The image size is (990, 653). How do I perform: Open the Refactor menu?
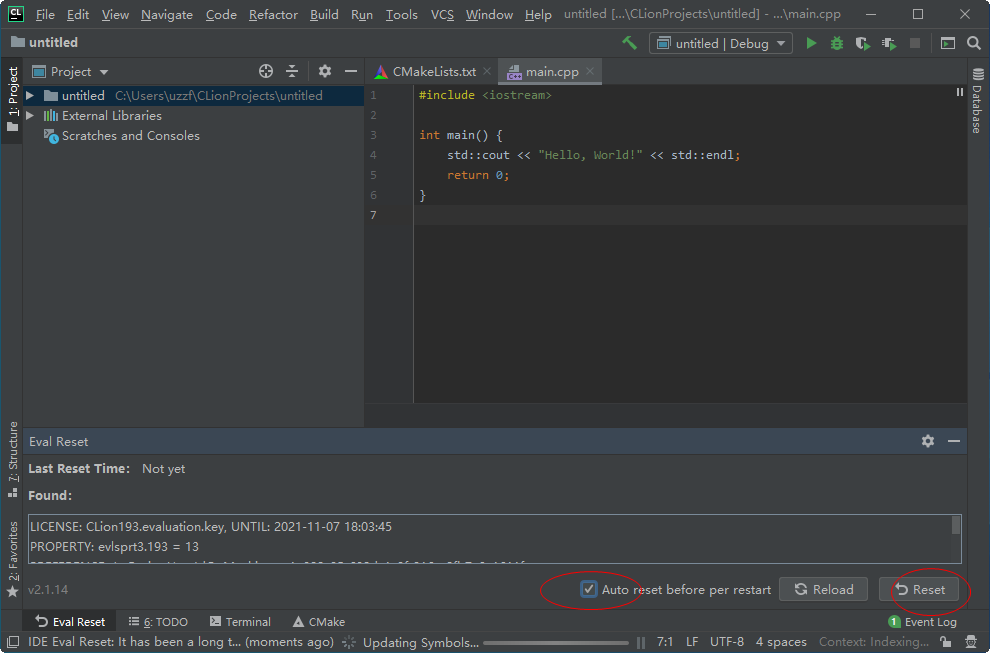[273, 15]
